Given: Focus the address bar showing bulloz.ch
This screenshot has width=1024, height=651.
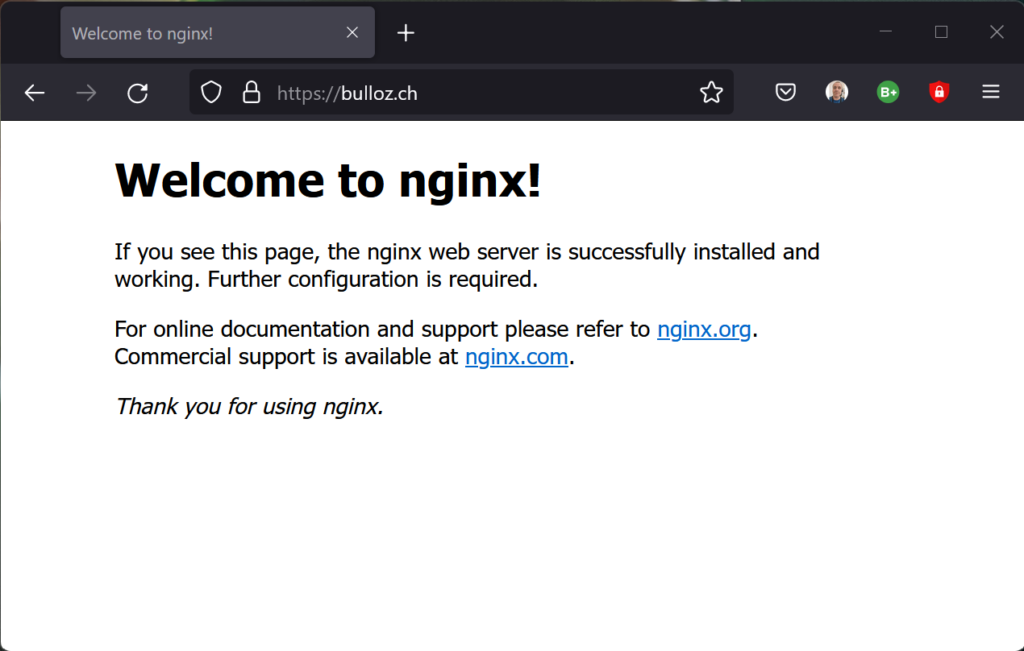Looking at the screenshot, I should [x=461, y=93].
